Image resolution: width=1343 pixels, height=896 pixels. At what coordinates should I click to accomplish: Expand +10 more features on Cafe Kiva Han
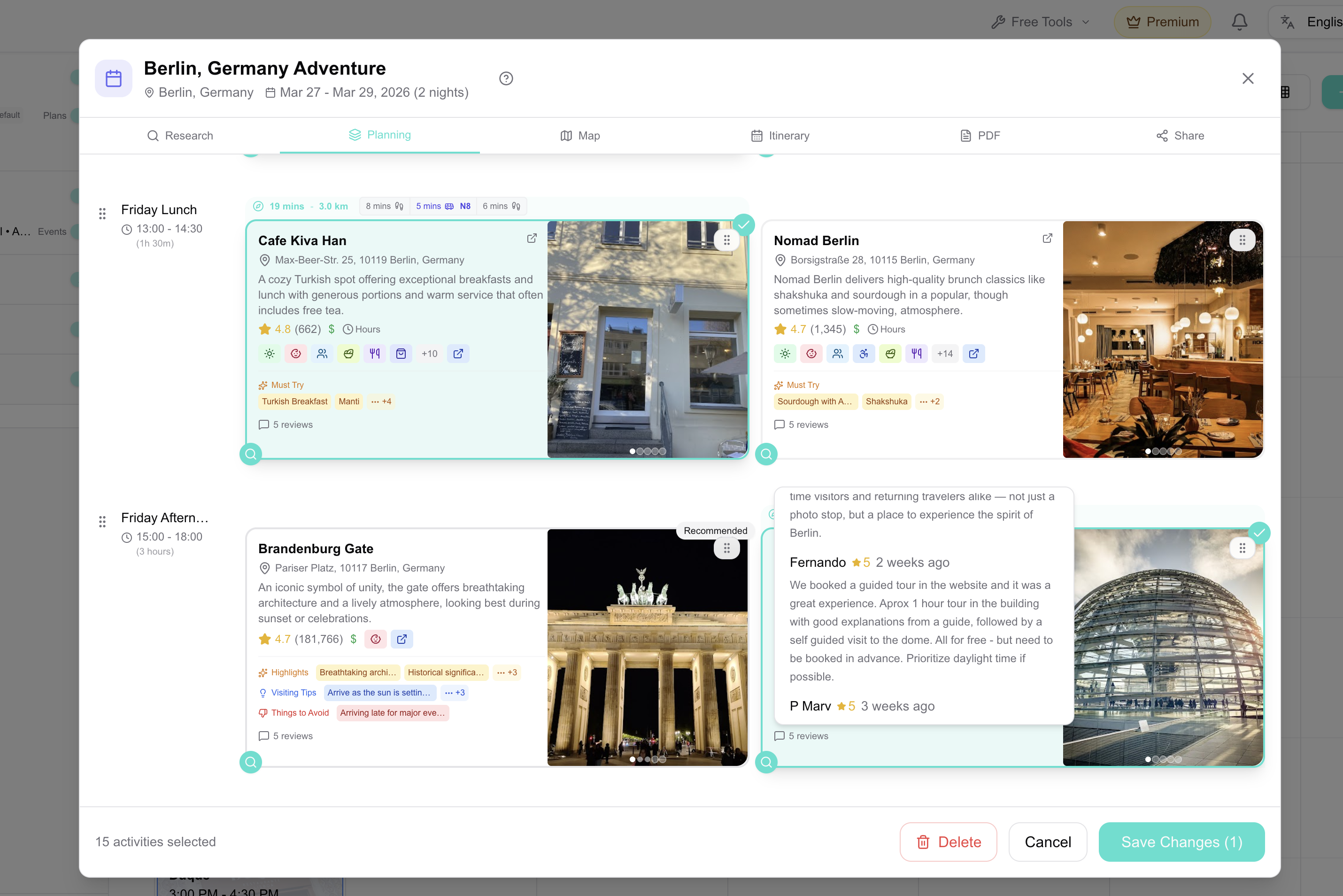(429, 354)
